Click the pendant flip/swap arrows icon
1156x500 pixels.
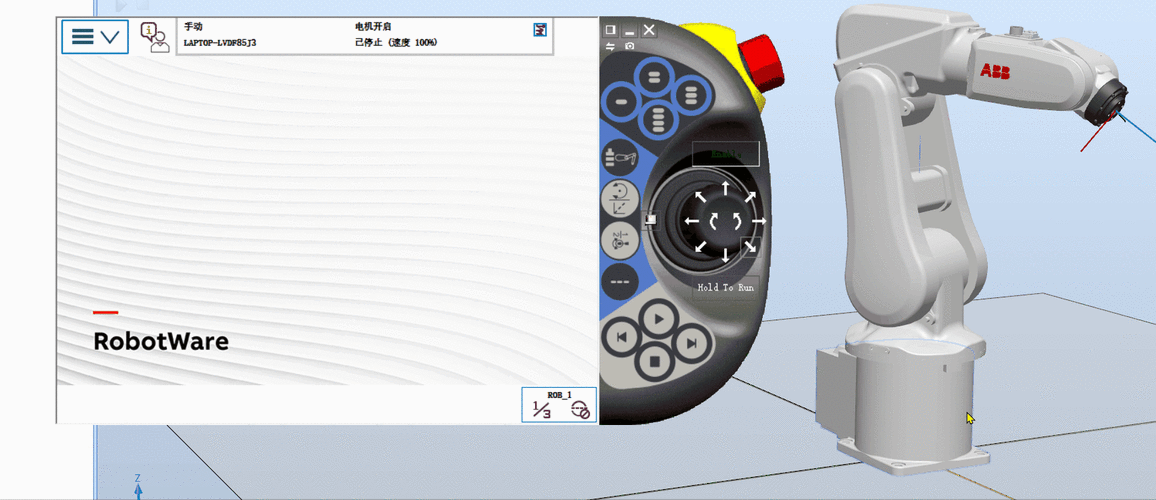[610, 46]
